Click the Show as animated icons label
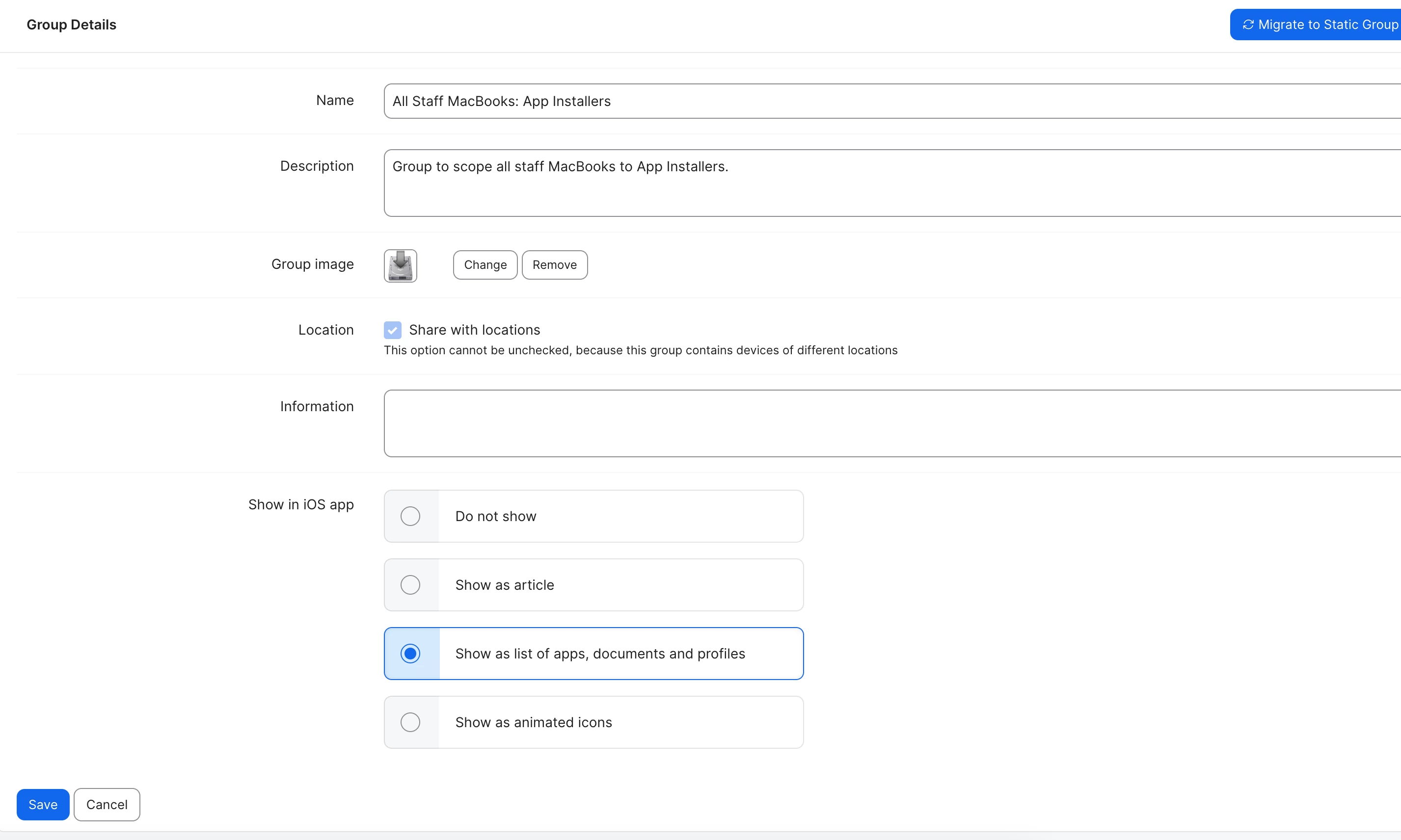The image size is (1401, 840). pos(534,722)
